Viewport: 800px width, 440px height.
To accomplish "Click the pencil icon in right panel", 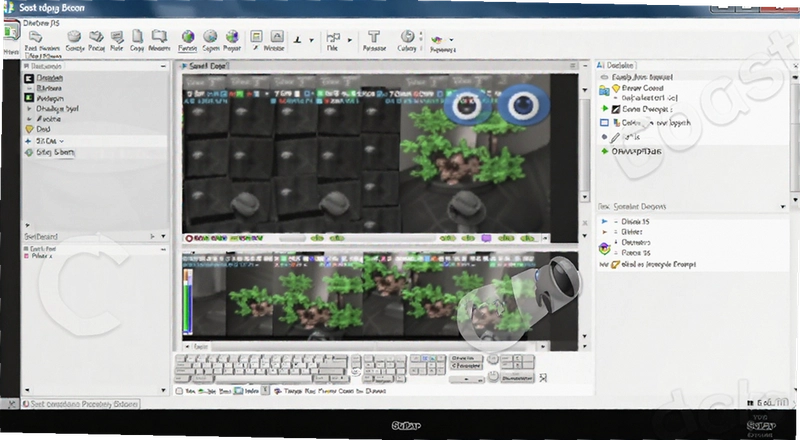I will click(x=615, y=137).
